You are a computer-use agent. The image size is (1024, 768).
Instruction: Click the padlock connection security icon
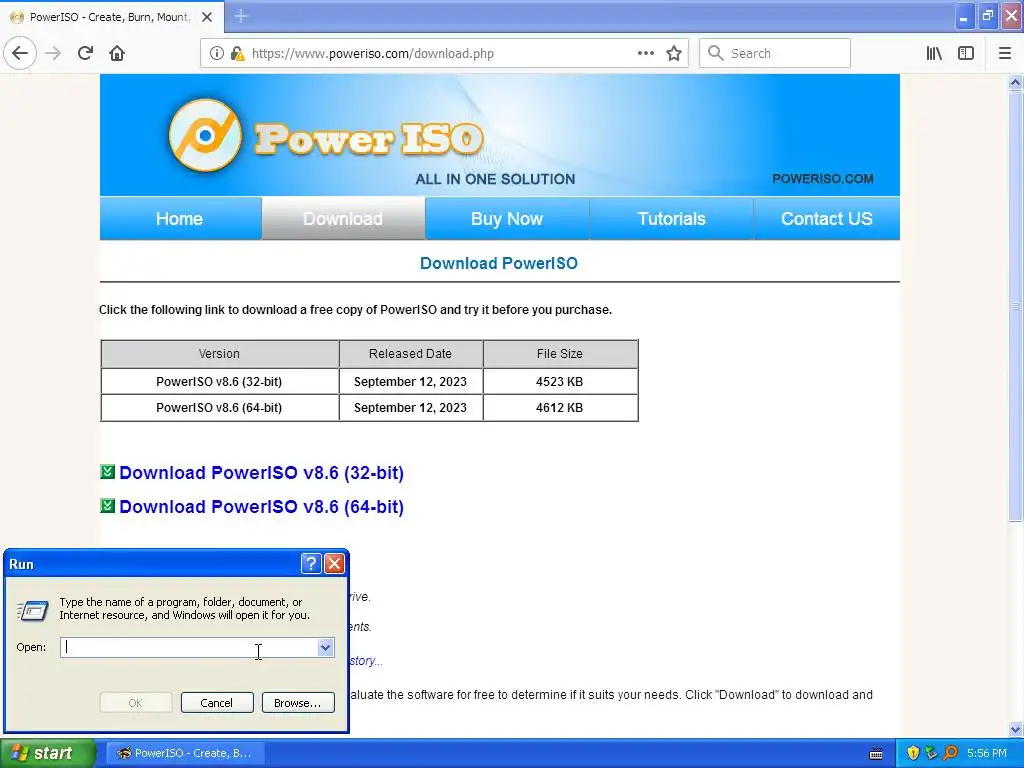237,54
